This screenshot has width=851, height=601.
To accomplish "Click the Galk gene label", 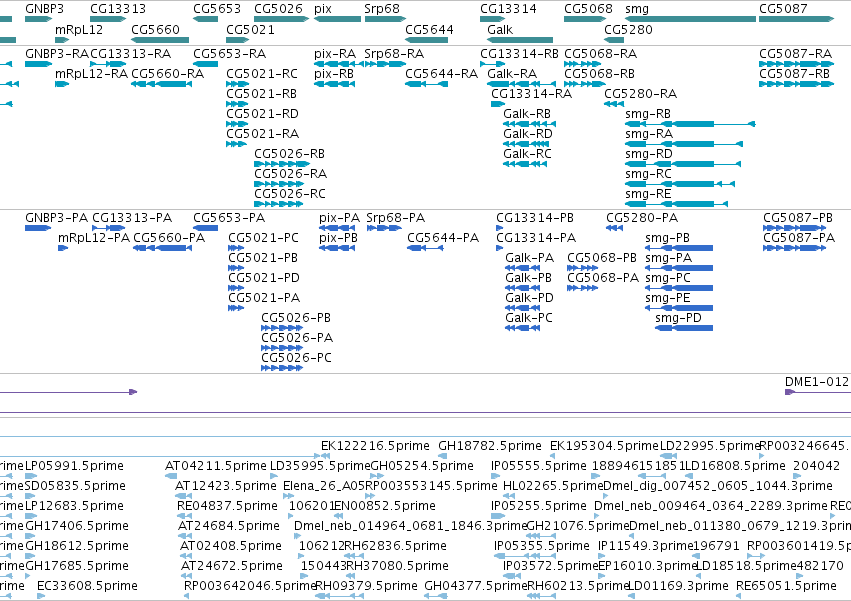I will coord(500,29).
